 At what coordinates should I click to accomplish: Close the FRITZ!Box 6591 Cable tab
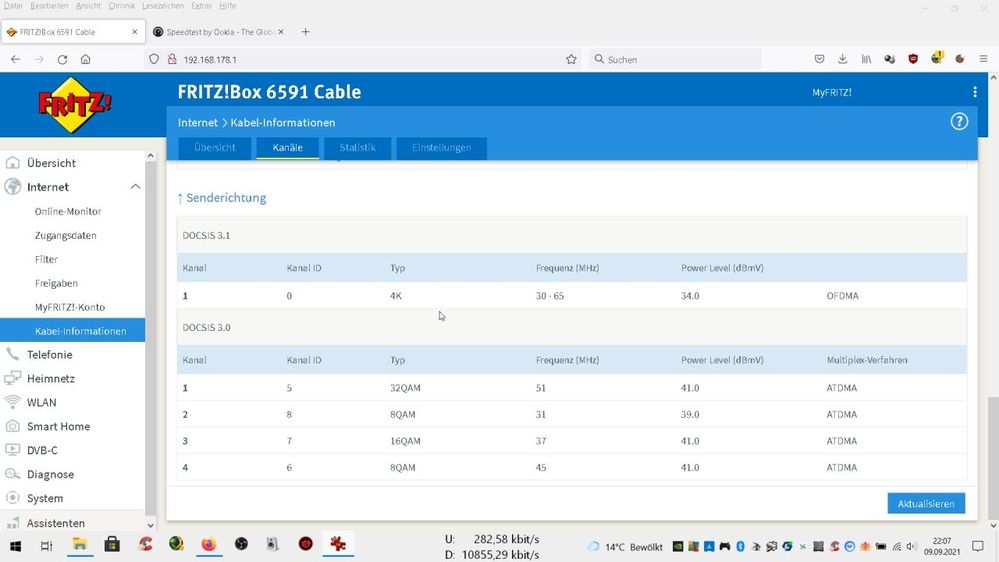pos(134,32)
